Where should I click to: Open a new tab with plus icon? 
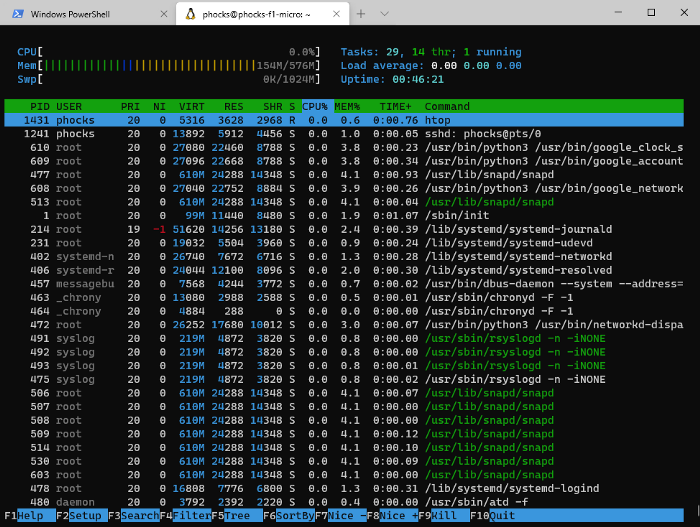[361, 14]
